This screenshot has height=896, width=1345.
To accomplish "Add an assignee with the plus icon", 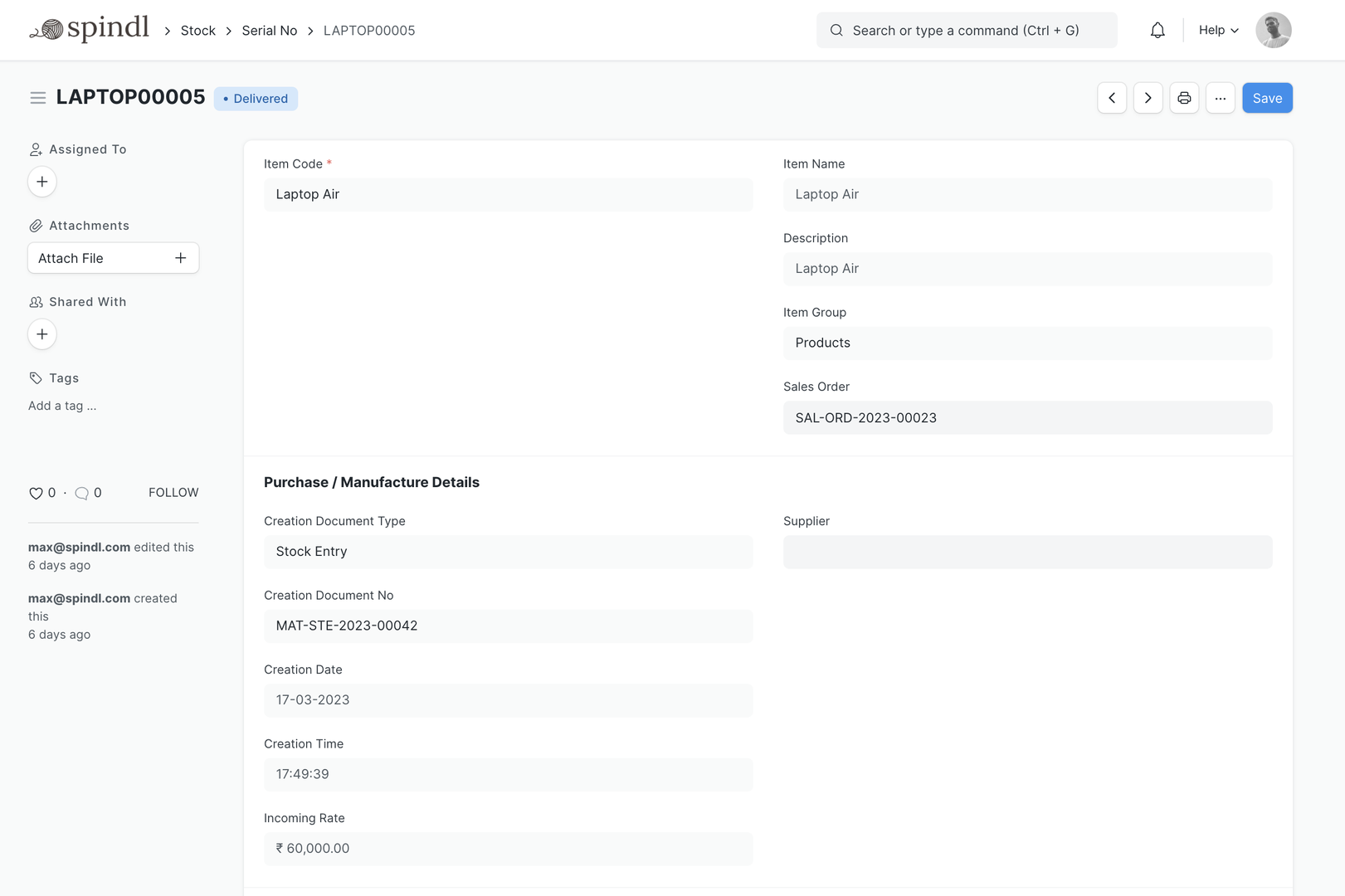I will point(42,182).
